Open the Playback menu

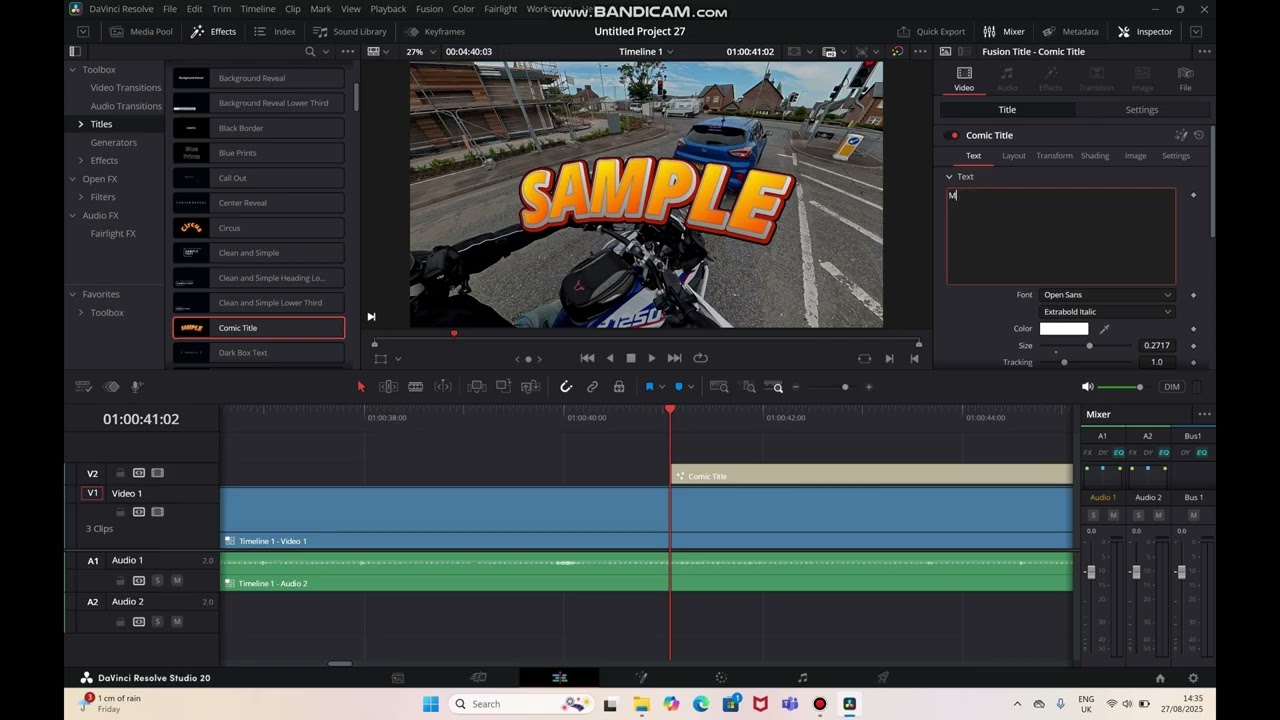coord(388,9)
